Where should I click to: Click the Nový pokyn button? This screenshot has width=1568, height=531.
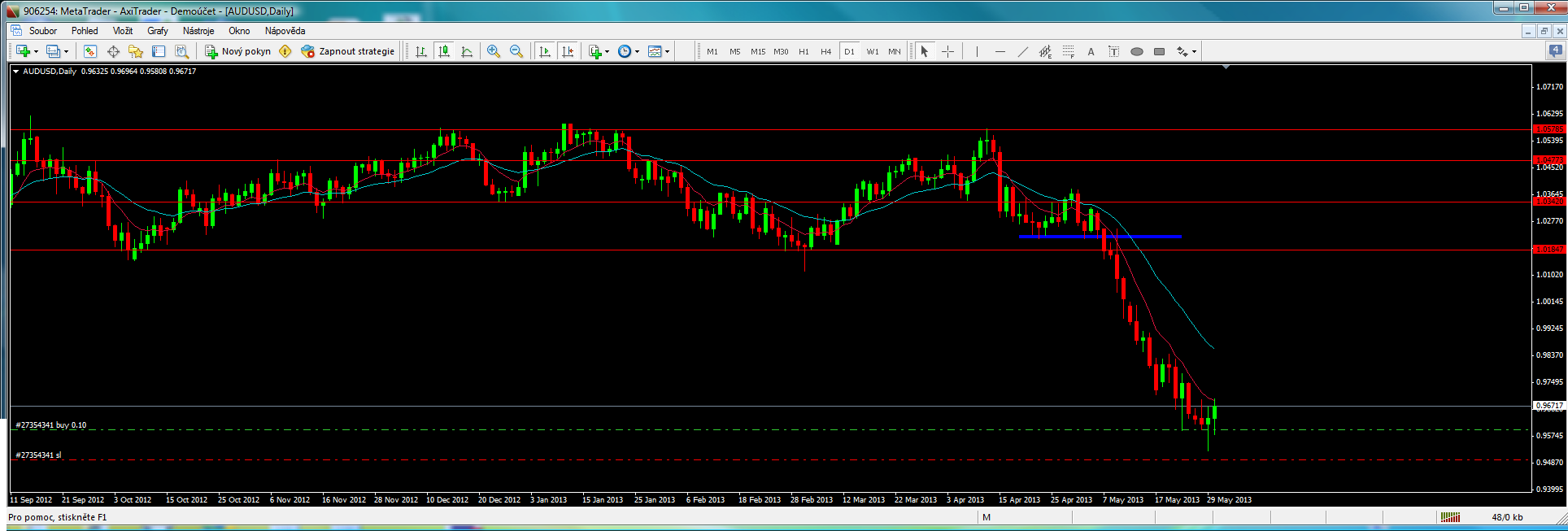pos(237,51)
